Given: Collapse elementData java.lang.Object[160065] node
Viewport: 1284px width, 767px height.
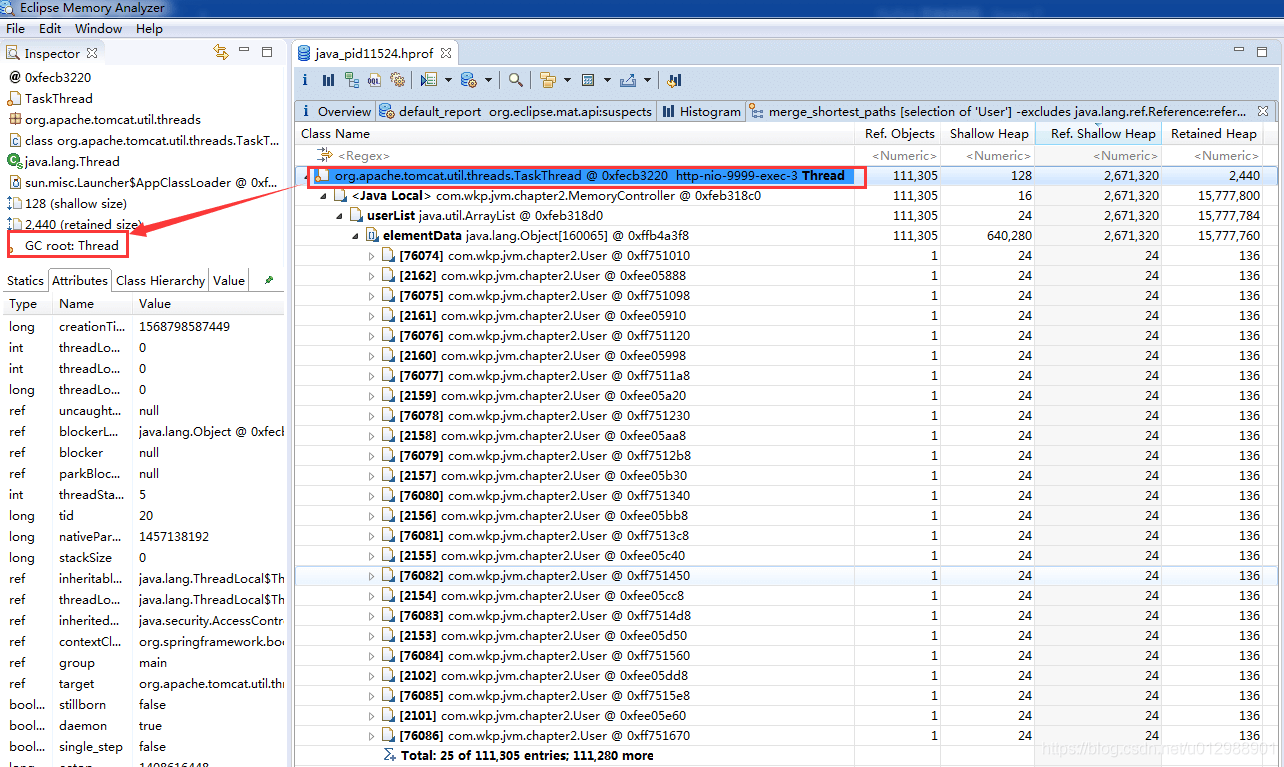Looking at the screenshot, I should (x=355, y=236).
